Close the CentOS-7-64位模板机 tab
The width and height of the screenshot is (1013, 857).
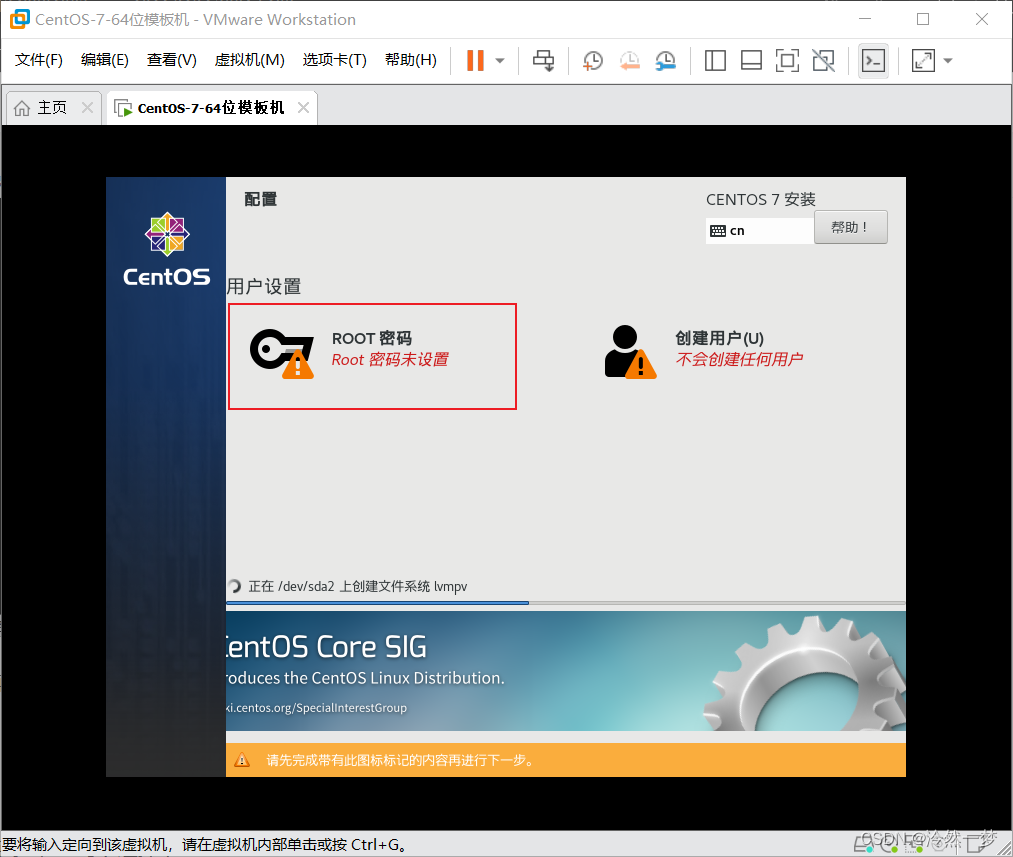[x=303, y=108]
